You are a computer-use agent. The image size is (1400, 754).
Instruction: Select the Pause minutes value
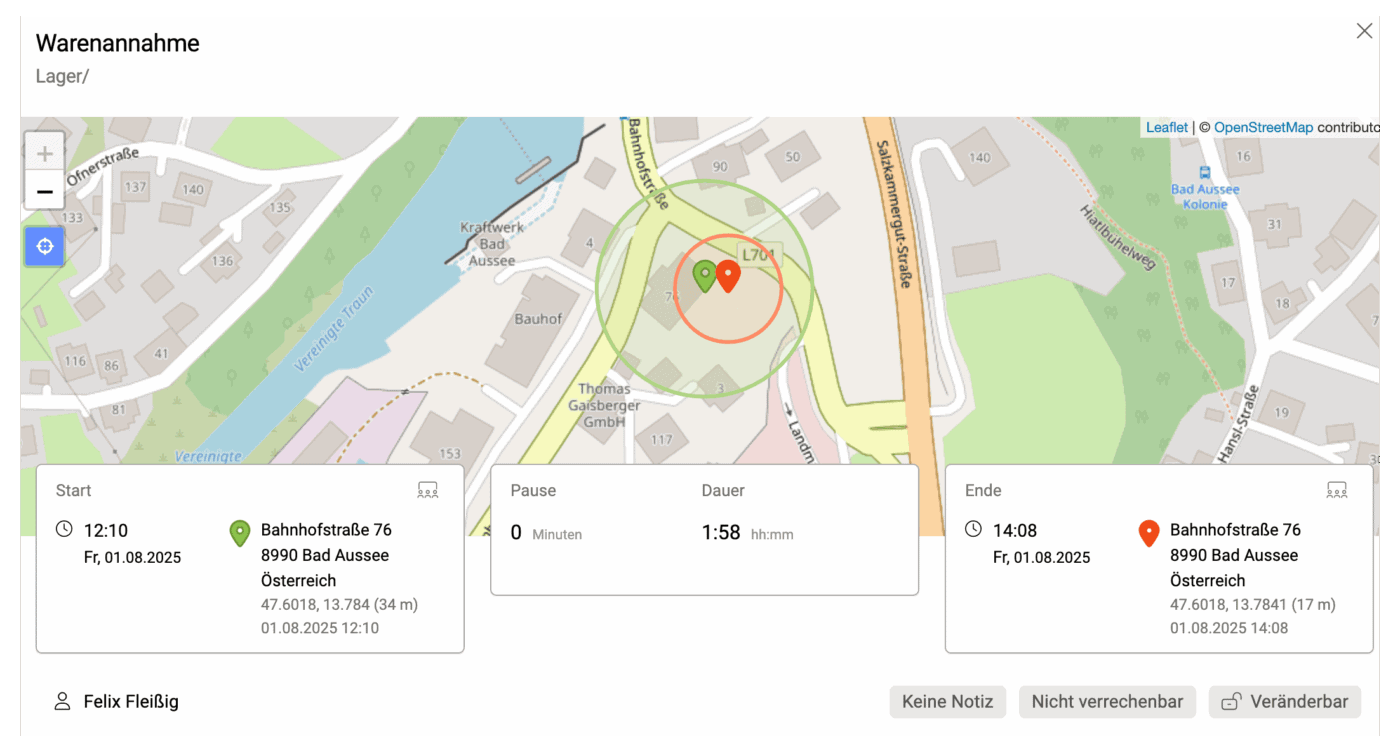click(516, 533)
